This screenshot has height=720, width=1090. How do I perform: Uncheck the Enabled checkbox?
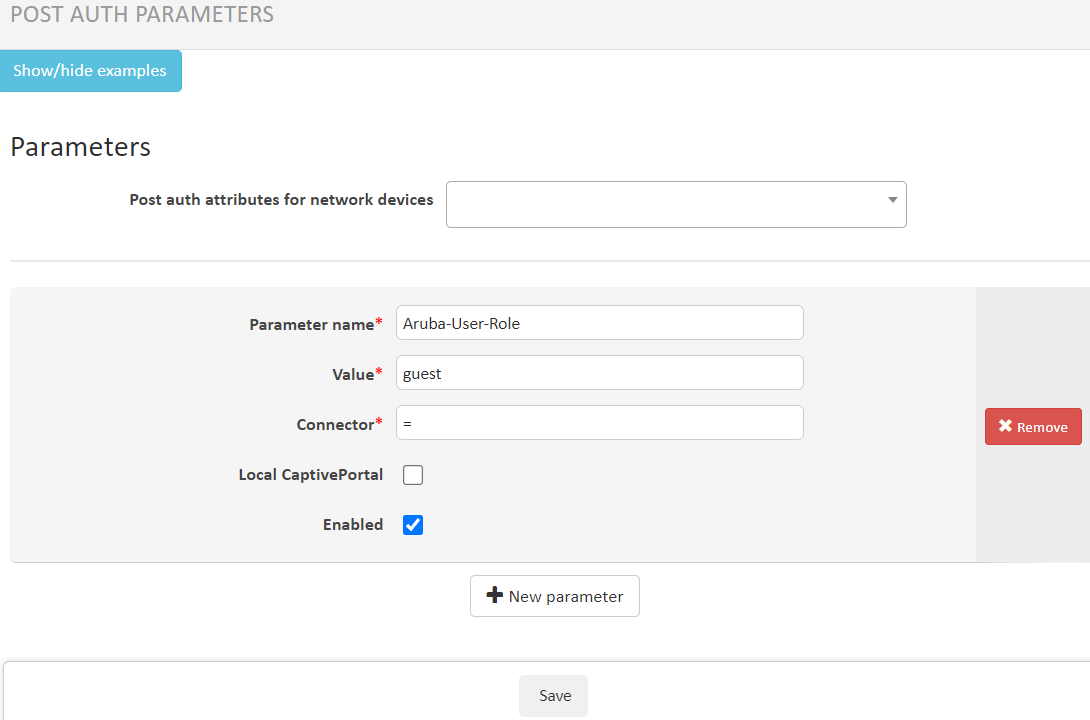pyautogui.click(x=413, y=525)
